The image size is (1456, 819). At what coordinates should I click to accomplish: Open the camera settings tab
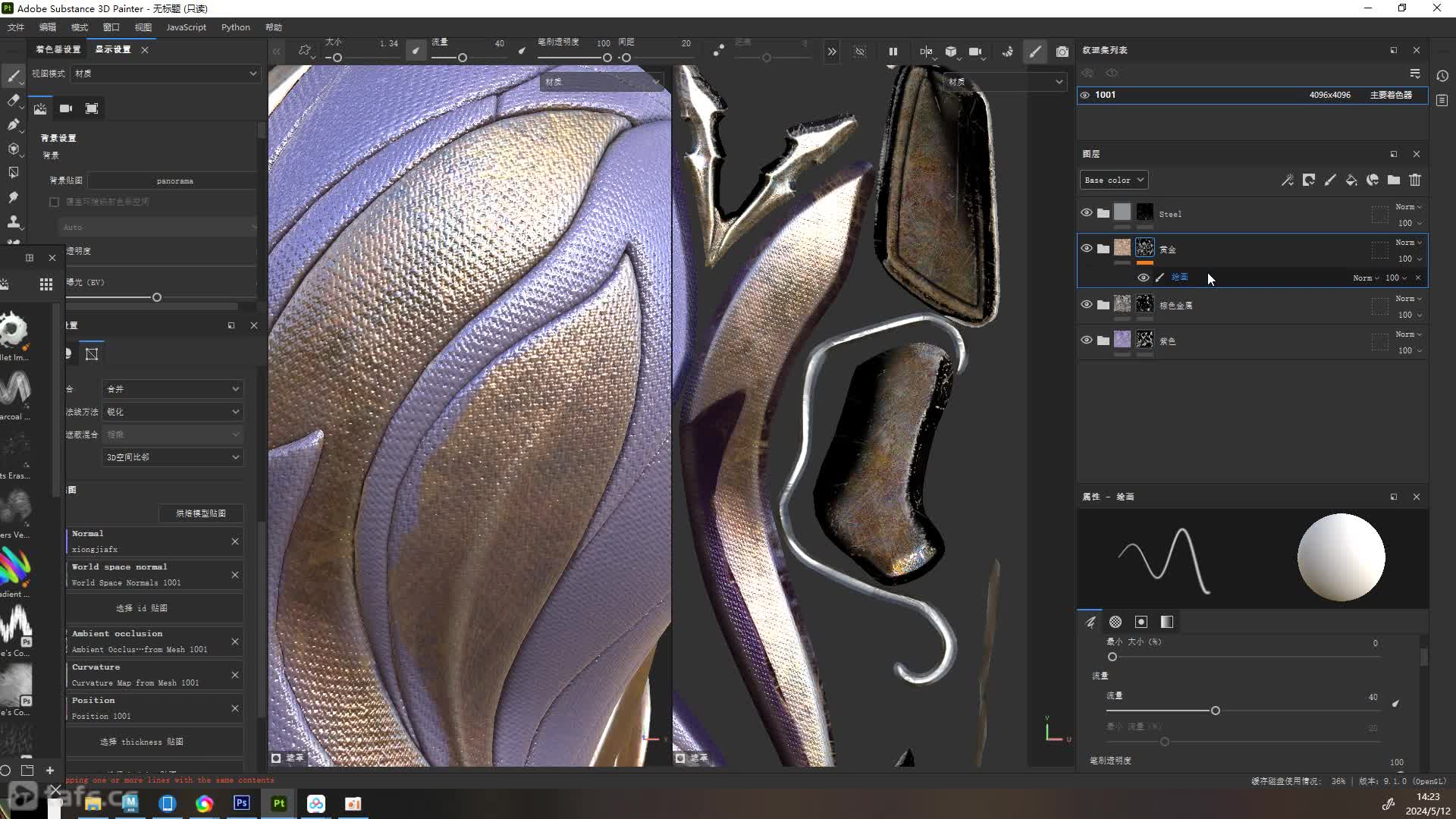[x=66, y=108]
